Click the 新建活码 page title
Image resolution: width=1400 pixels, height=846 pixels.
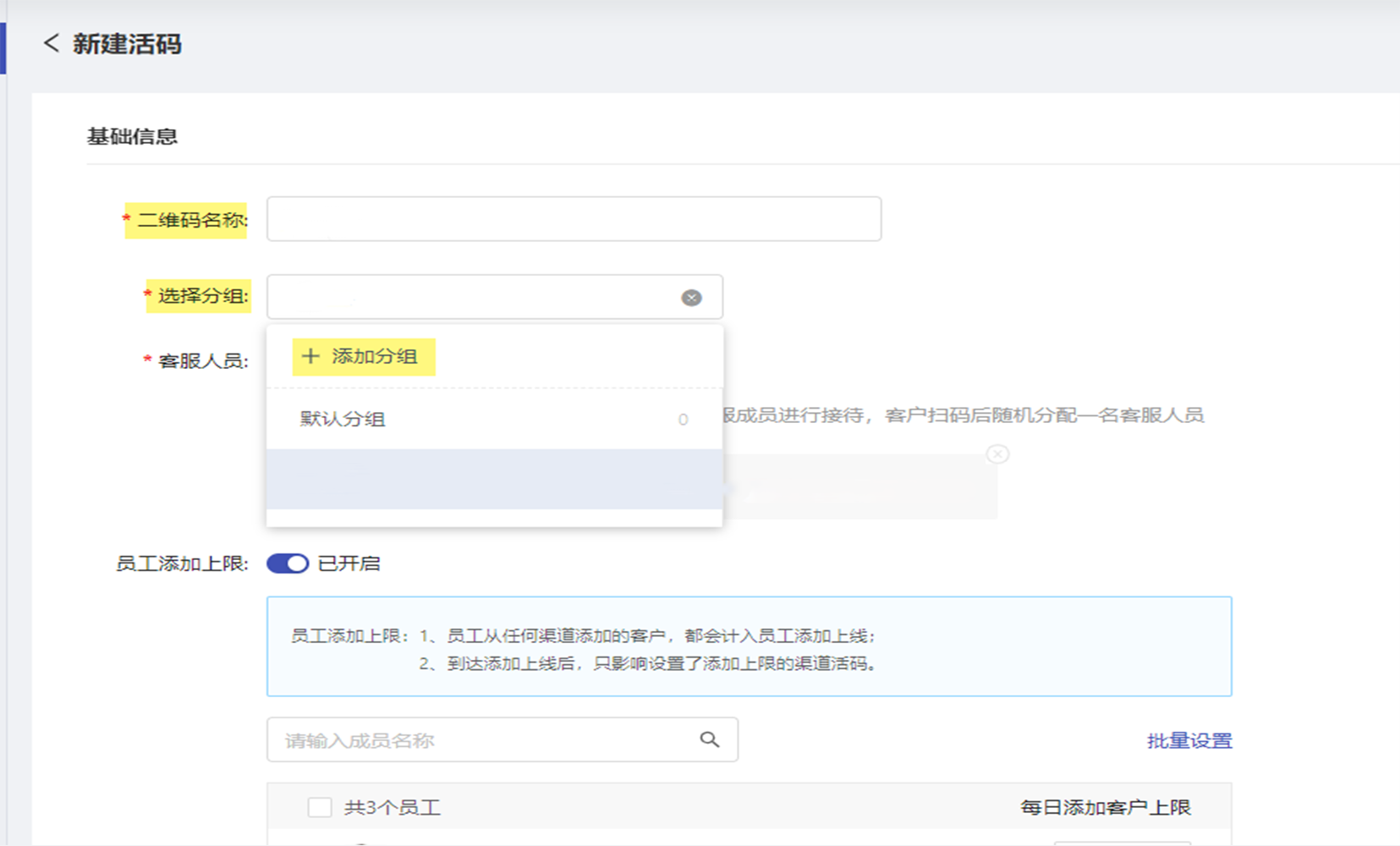tap(127, 44)
